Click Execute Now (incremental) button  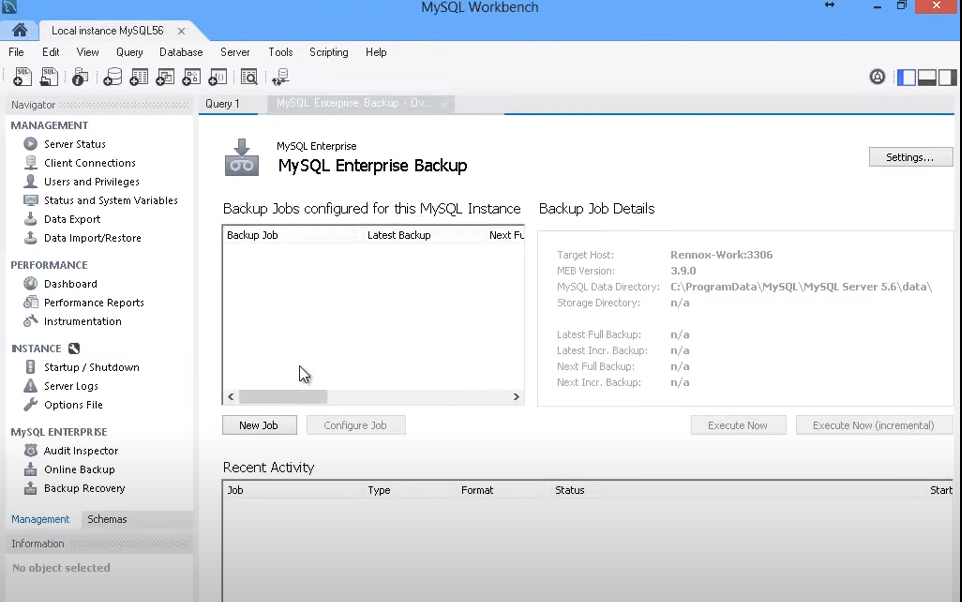coord(874,425)
